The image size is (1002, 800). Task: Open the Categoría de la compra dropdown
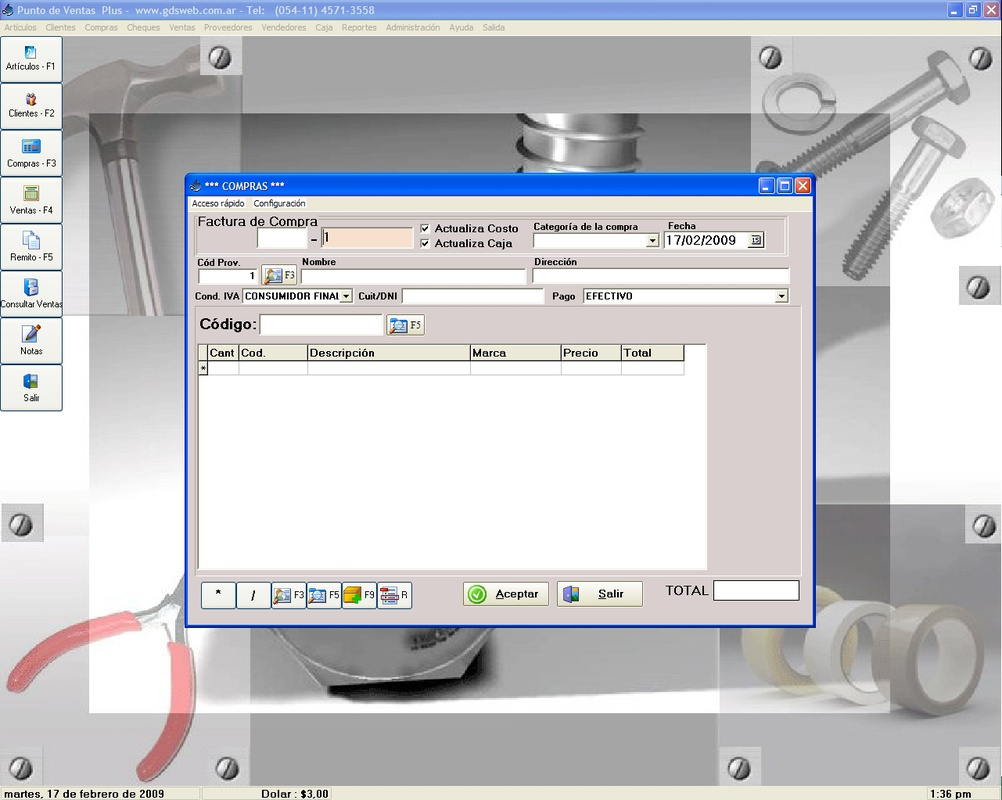[x=651, y=238]
